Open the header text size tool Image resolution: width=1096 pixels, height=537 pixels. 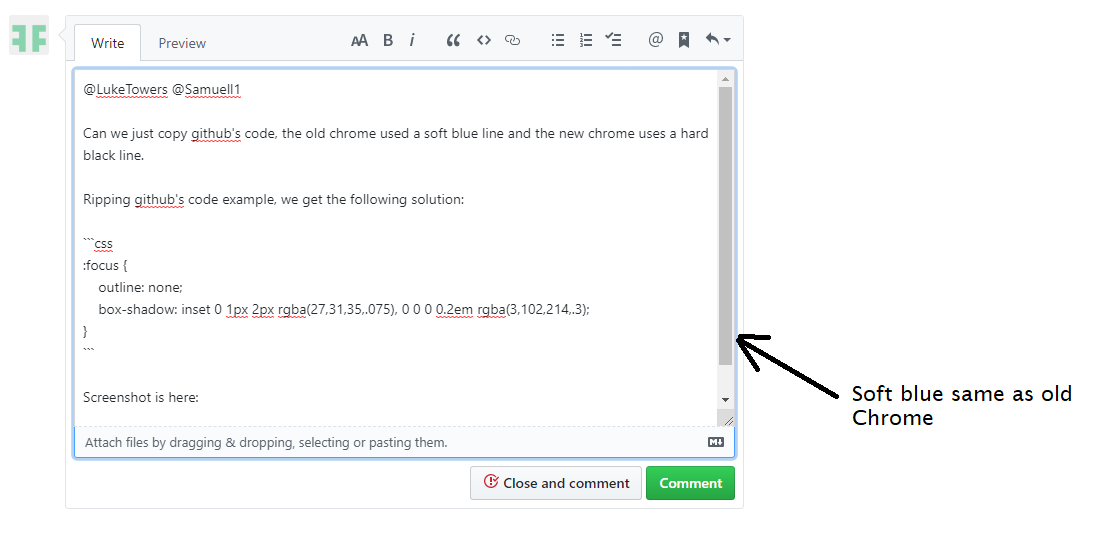[x=359, y=41]
